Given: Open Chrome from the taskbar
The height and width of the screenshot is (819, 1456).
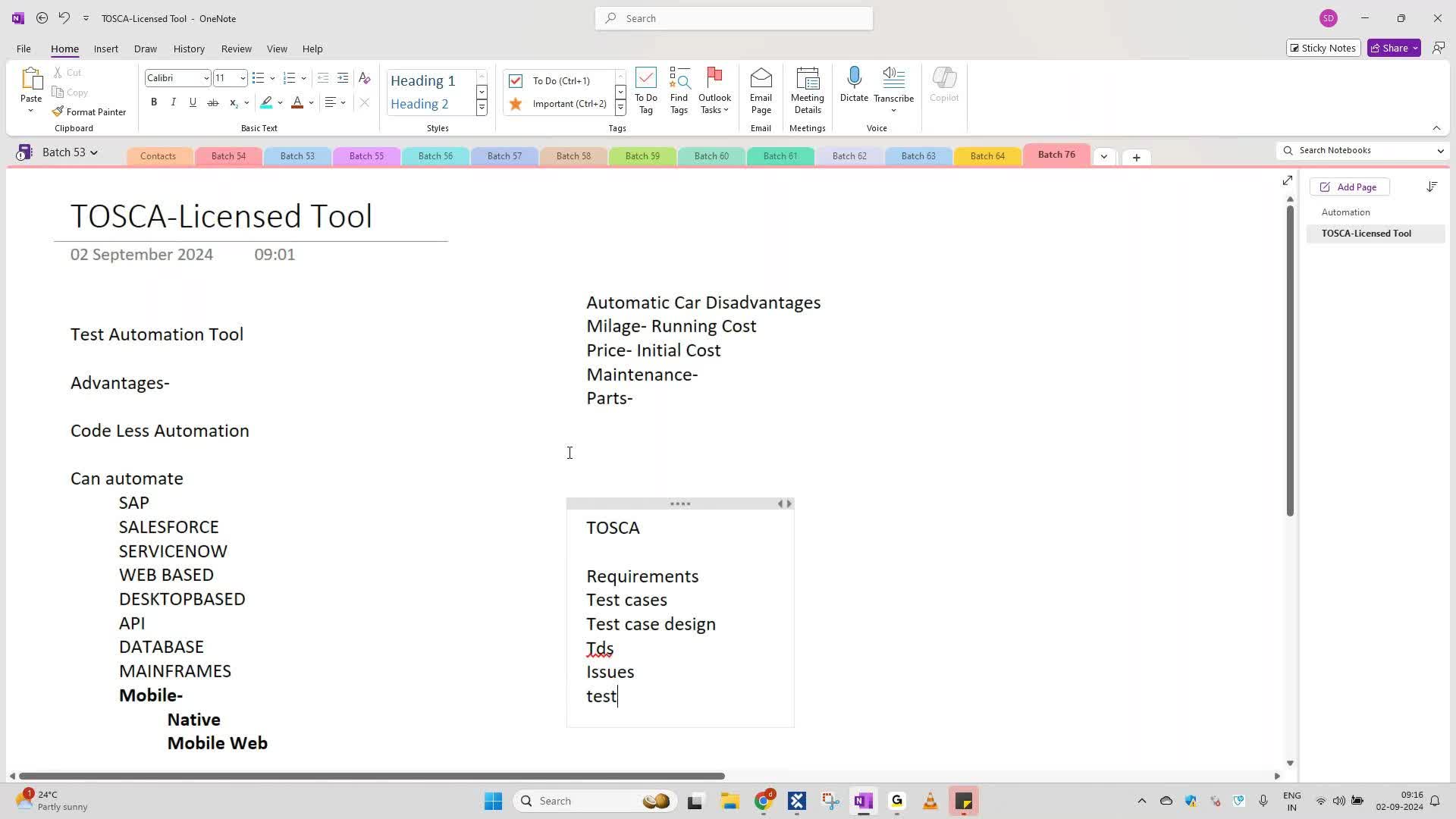Looking at the screenshot, I should 764,801.
